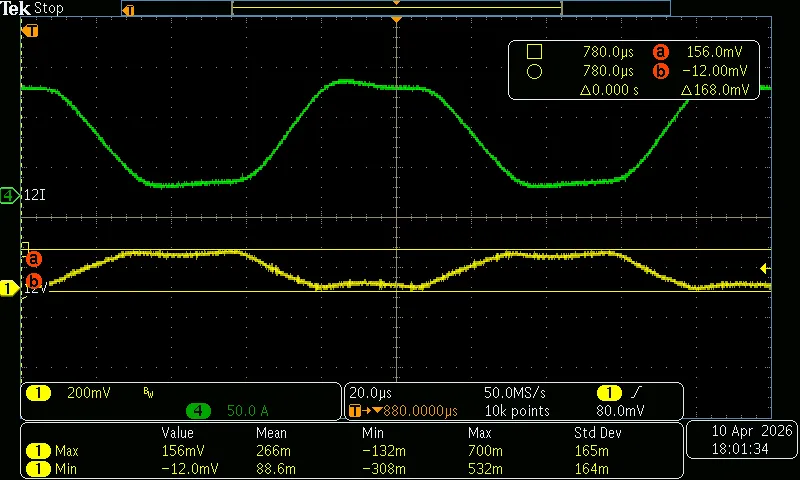This screenshot has width=800, height=480.
Task: Click the Max value 156mV cell
Action: (183, 451)
